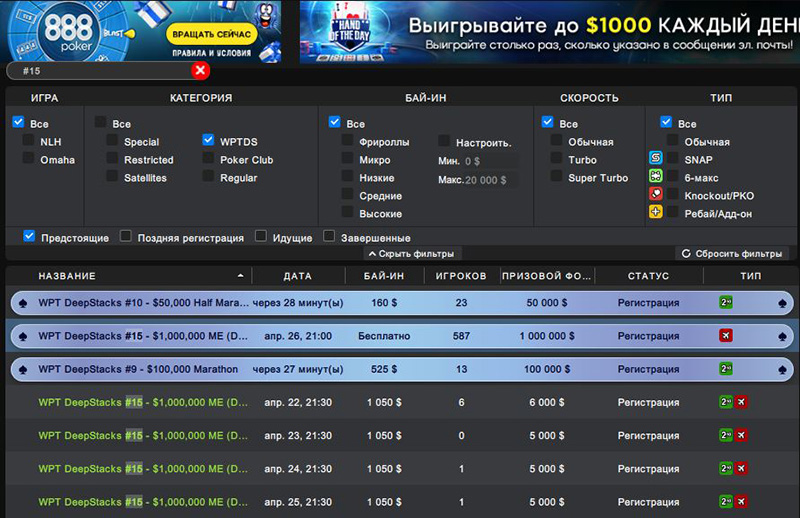Select the #15 ME row dated апр. 22
This screenshot has width=800, height=518.
pos(402,402)
